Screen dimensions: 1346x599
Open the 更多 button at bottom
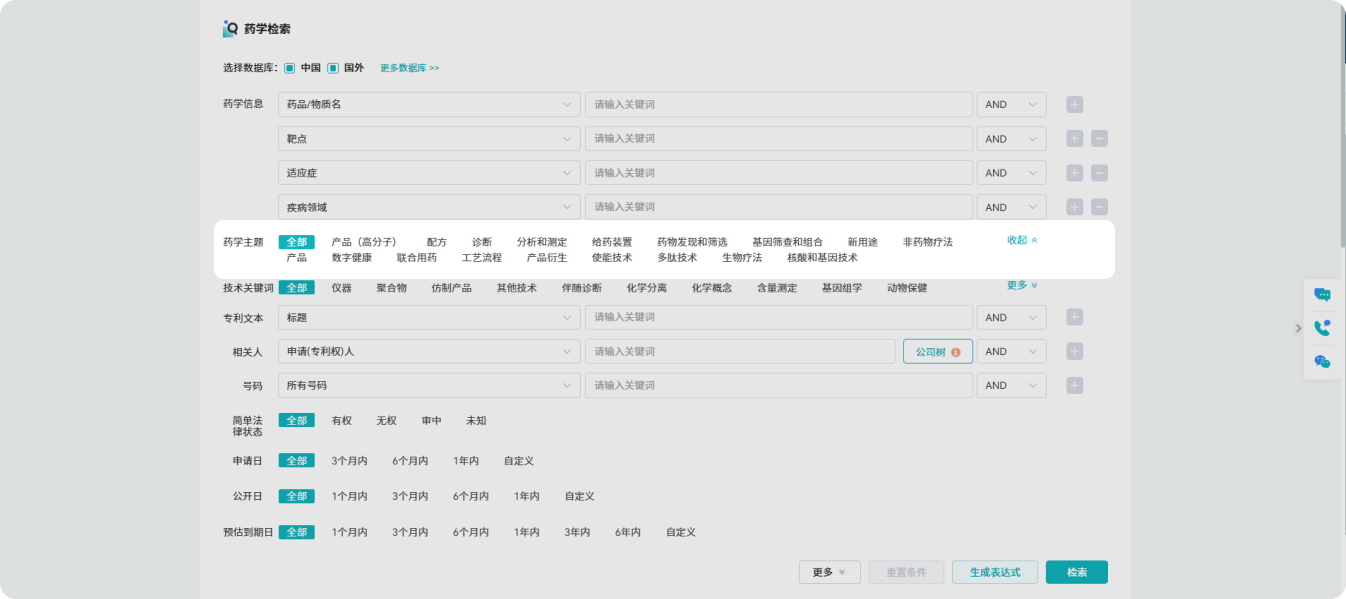pos(830,572)
